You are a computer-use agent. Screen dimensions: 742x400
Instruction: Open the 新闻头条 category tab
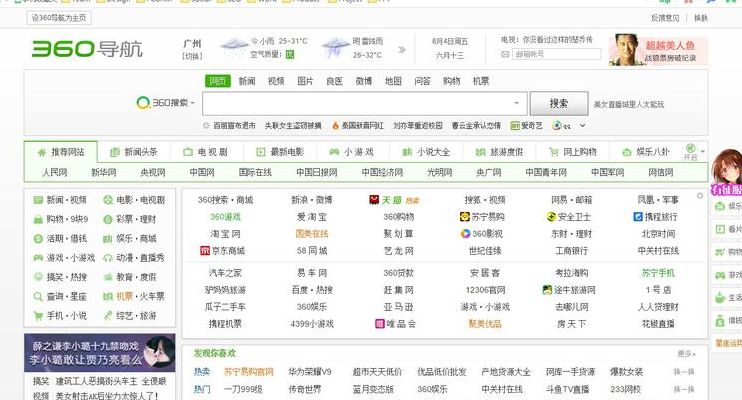pyautogui.click(x=134, y=152)
